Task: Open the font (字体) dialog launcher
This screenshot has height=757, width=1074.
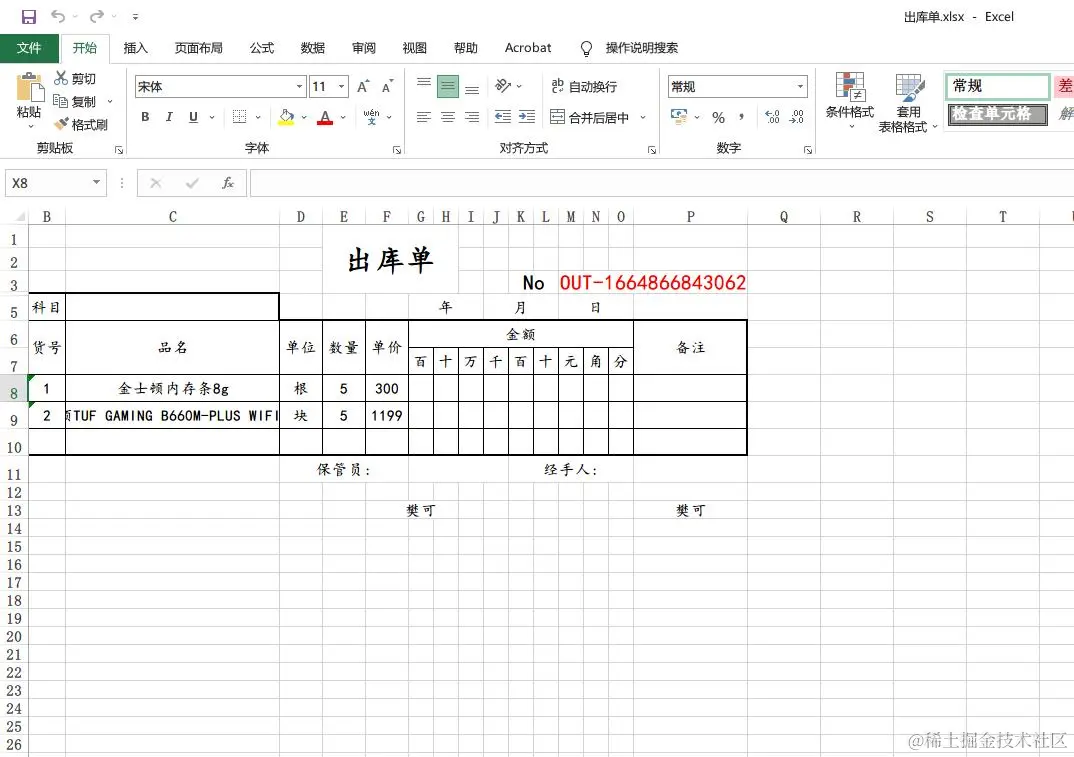Action: coord(397,150)
